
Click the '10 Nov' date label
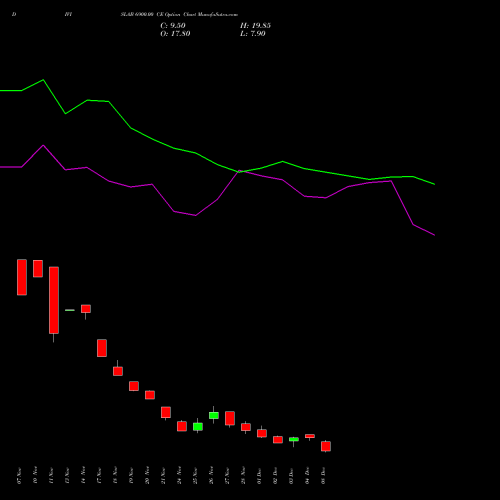point(35,476)
